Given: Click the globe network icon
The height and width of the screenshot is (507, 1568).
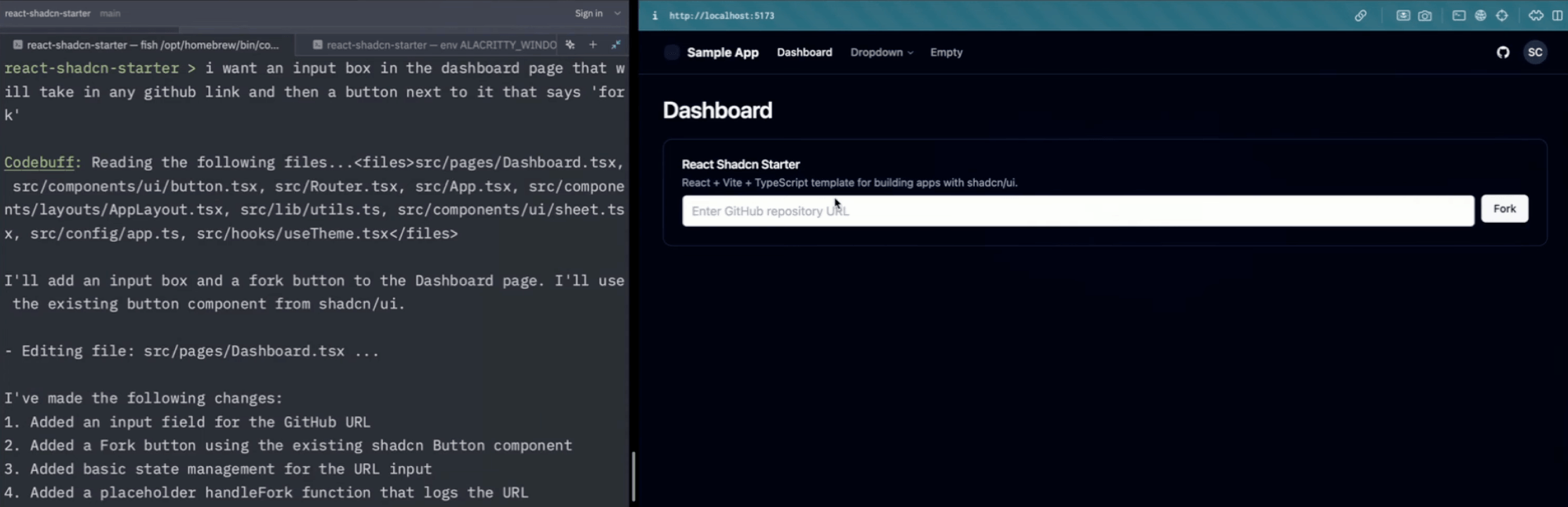Looking at the screenshot, I should (1481, 16).
